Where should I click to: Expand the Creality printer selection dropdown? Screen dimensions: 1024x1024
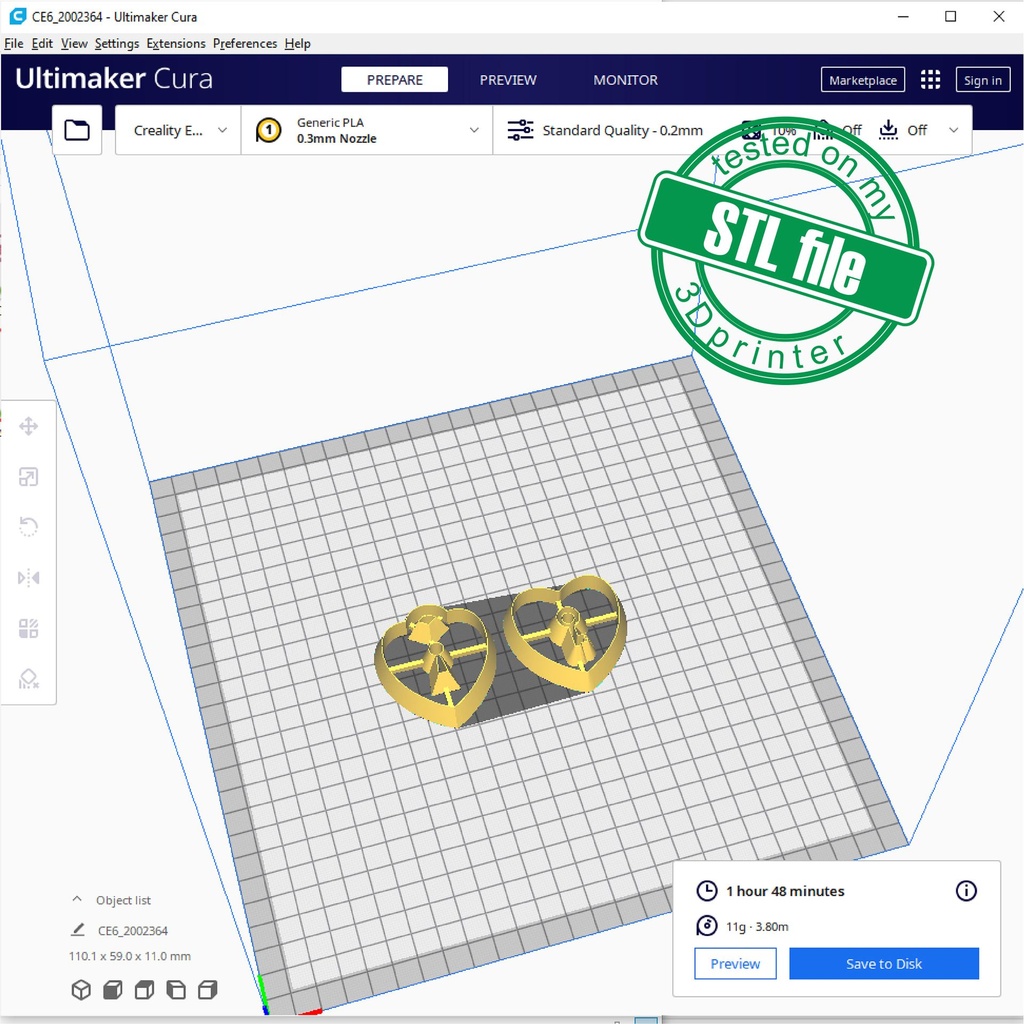point(180,130)
